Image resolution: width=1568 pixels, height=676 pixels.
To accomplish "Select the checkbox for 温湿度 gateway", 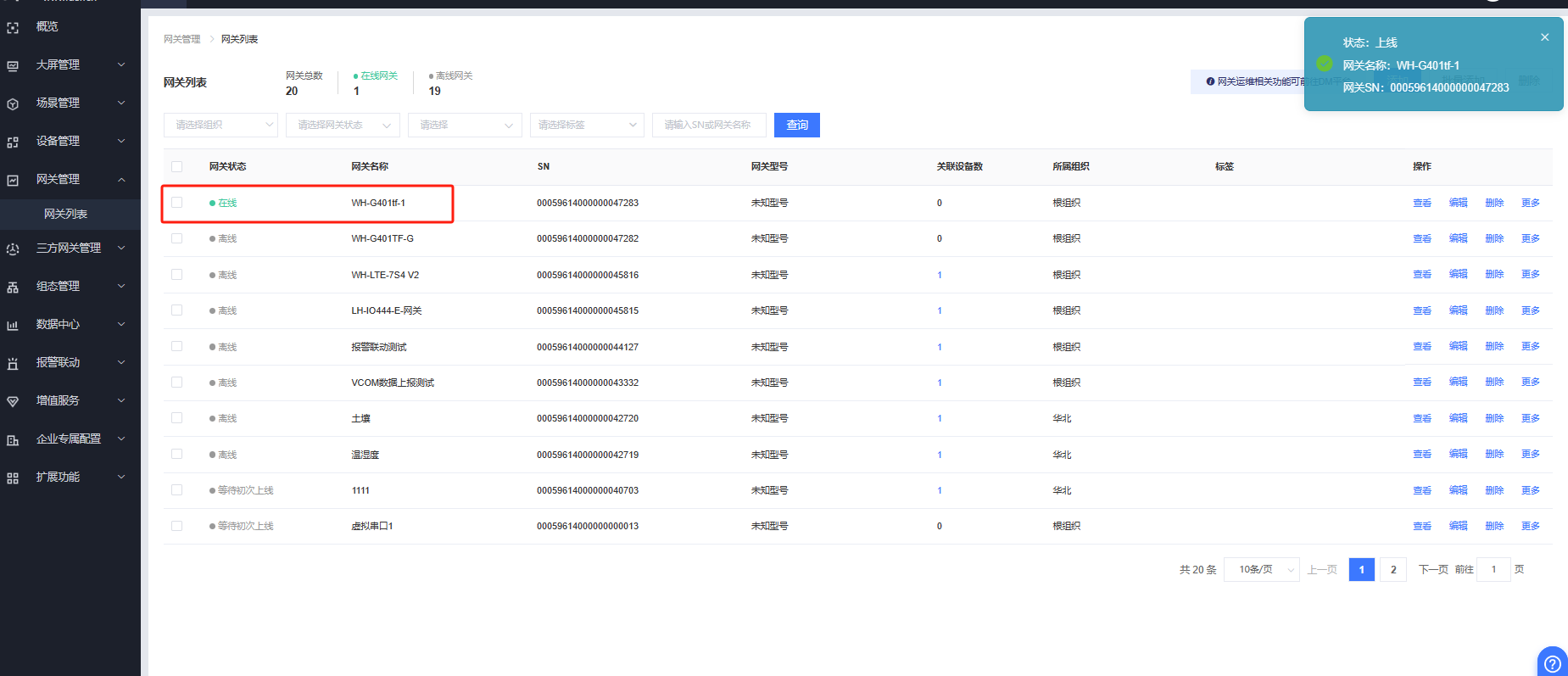I will pyautogui.click(x=176, y=455).
